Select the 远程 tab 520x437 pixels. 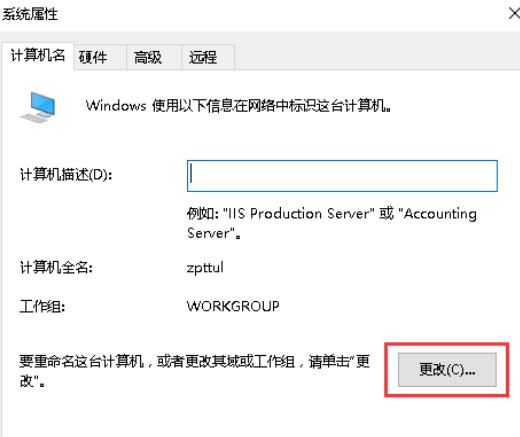pos(203,57)
